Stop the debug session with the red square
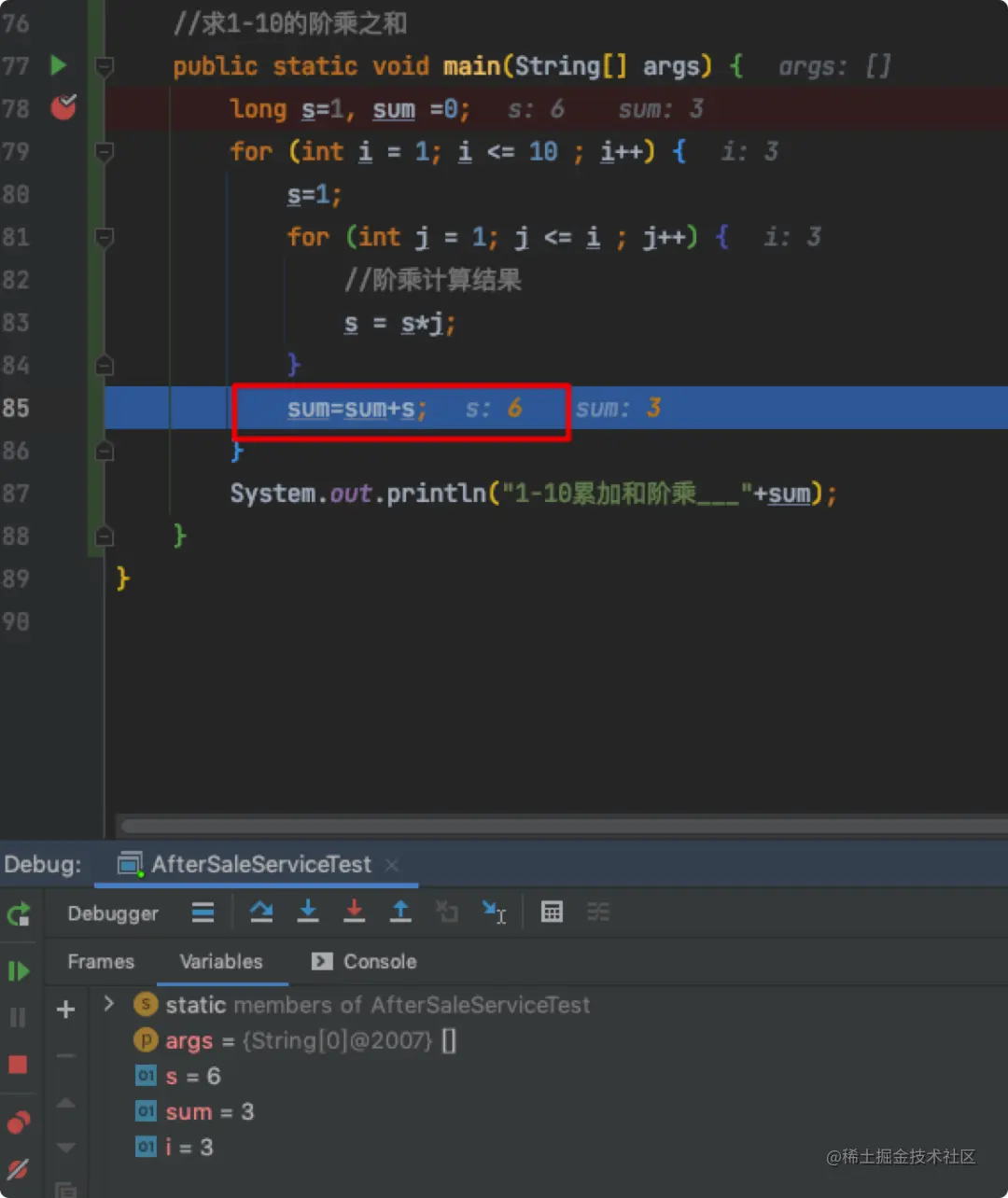The height and width of the screenshot is (1198, 1008). point(17,1065)
